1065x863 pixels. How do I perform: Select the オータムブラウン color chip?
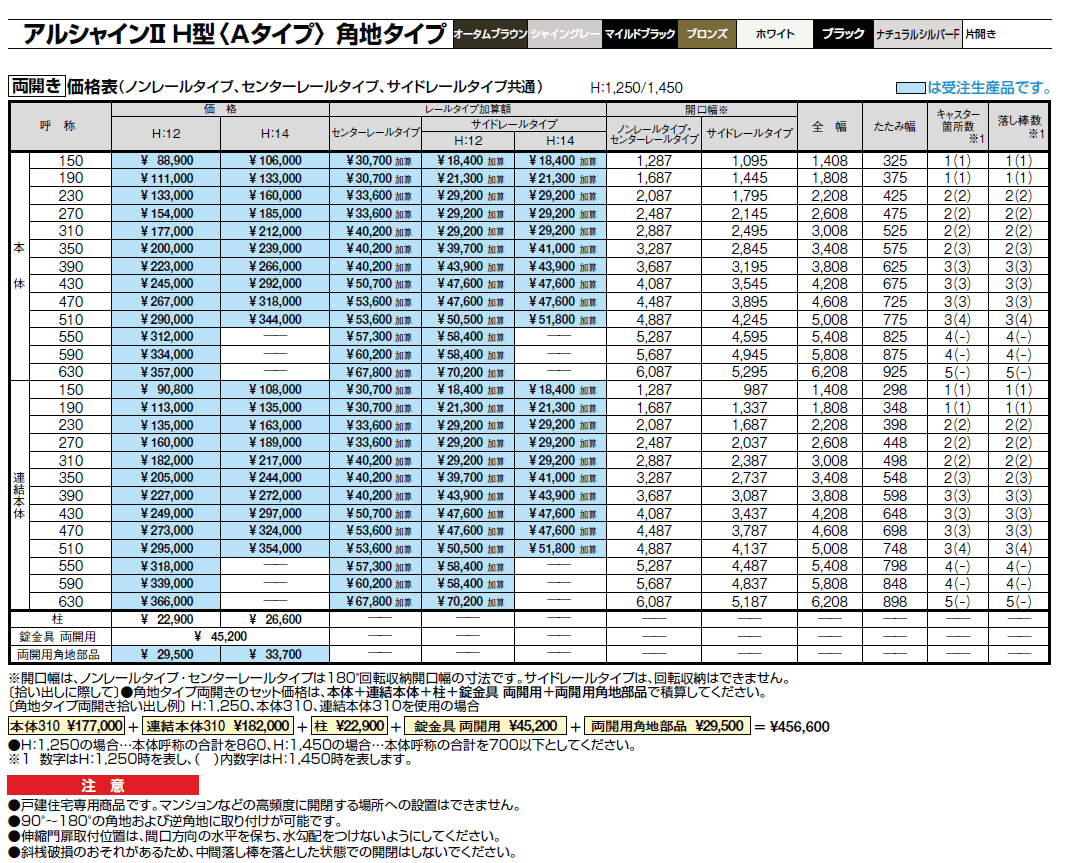491,33
